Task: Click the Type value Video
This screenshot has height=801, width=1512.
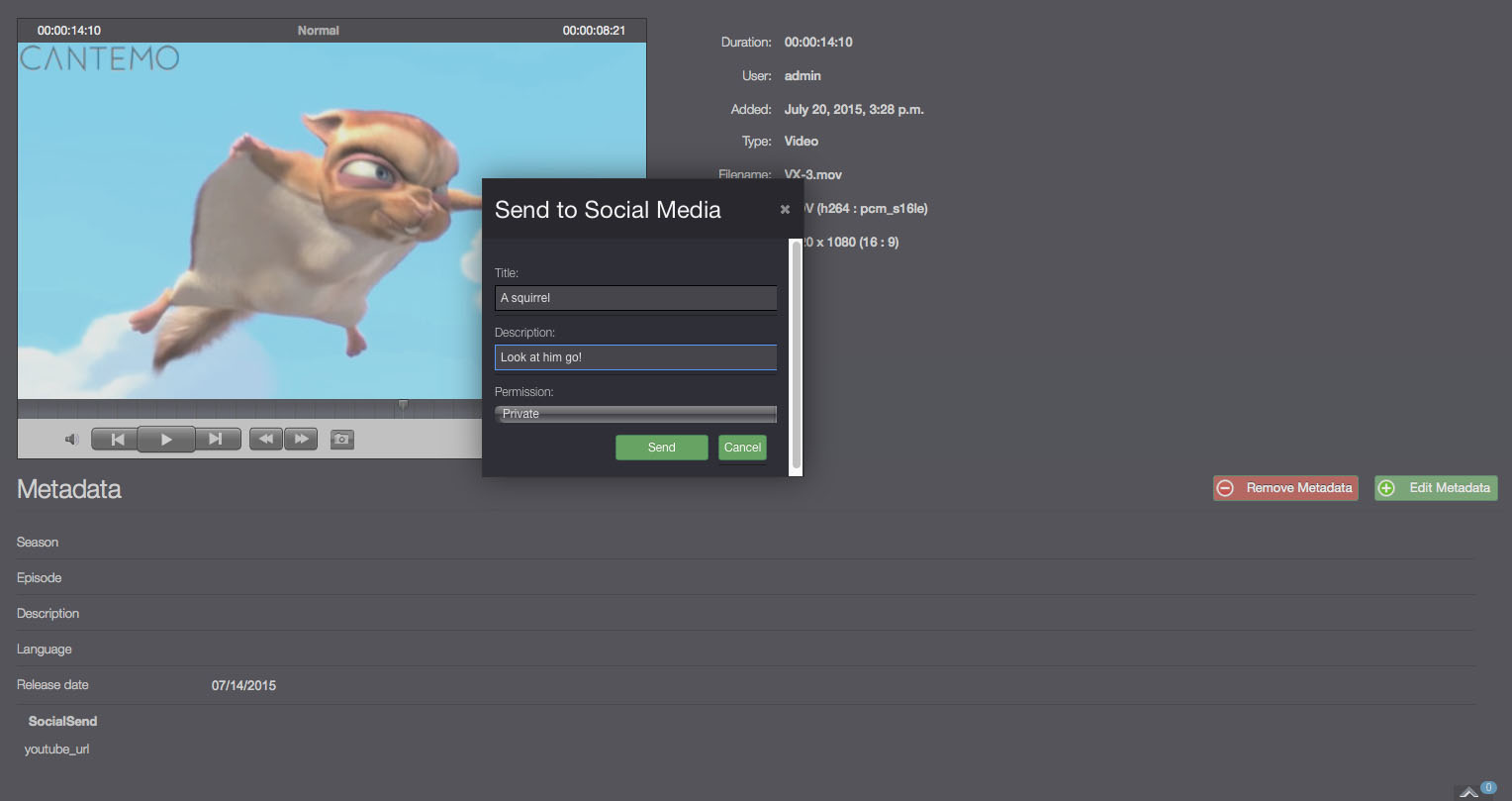Action: coord(802,142)
